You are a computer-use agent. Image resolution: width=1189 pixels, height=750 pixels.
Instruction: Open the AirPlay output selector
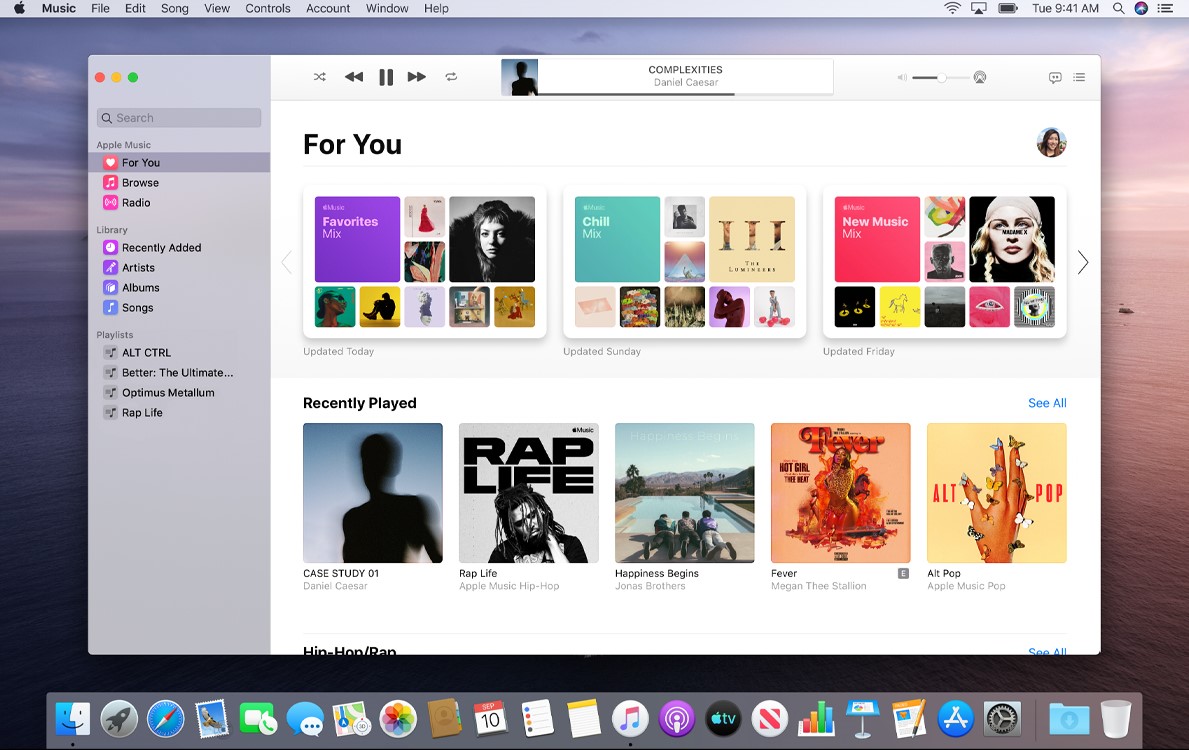[980, 77]
